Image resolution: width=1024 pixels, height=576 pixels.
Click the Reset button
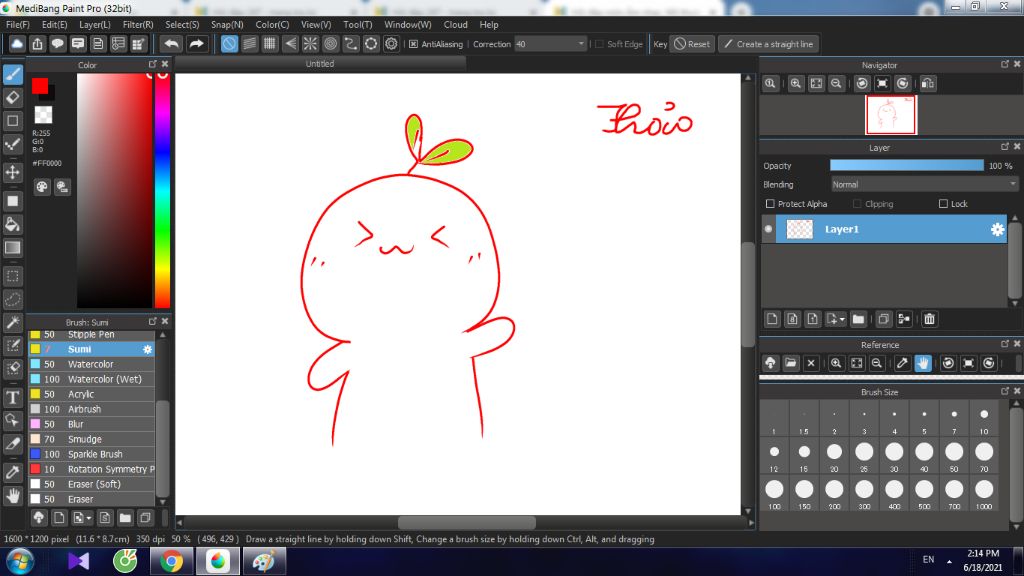pyautogui.click(x=692, y=44)
